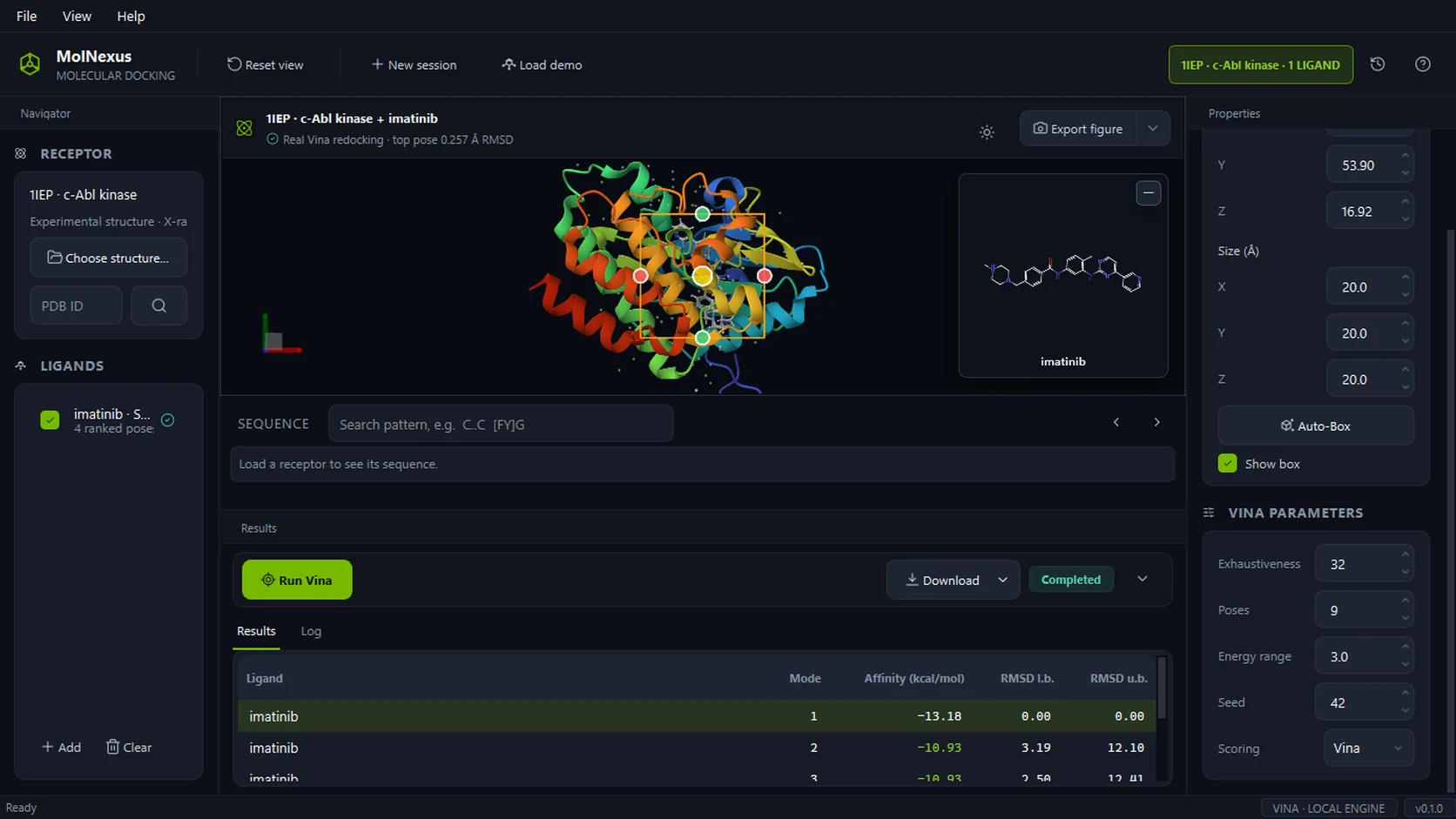Select imatinib mode 2 result row

point(697,748)
